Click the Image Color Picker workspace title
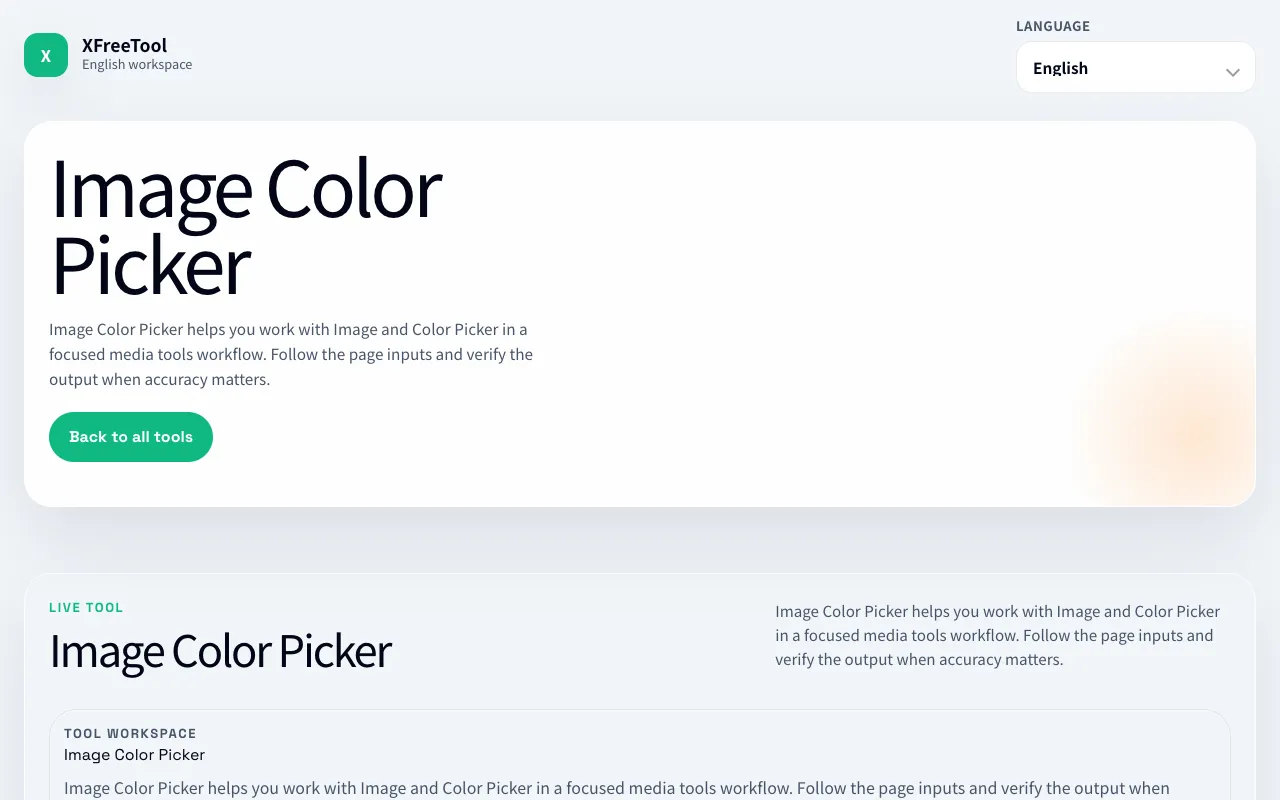The image size is (1280, 800). [134, 755]
